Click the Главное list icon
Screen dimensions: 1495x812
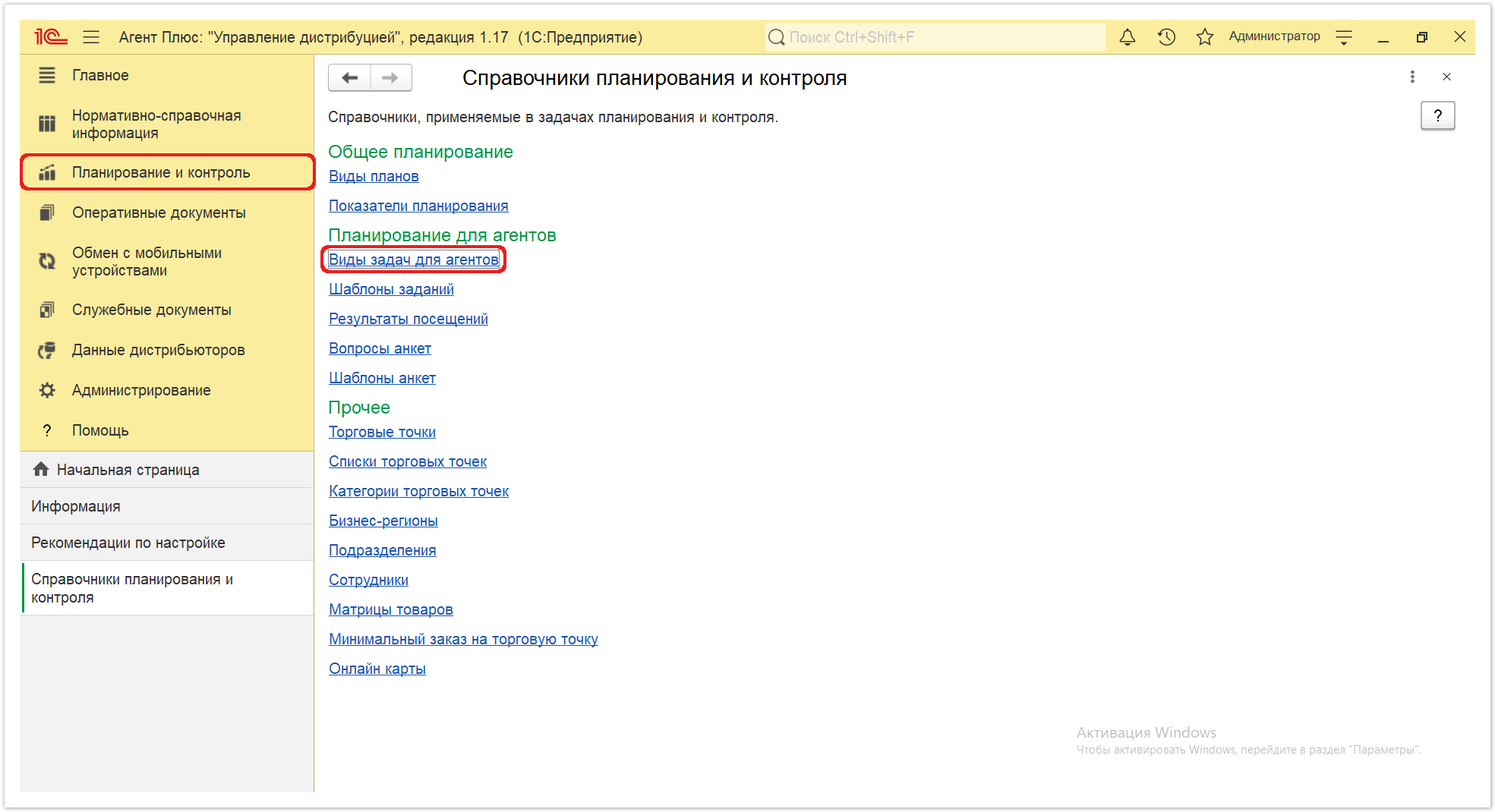tap(47, 75)
